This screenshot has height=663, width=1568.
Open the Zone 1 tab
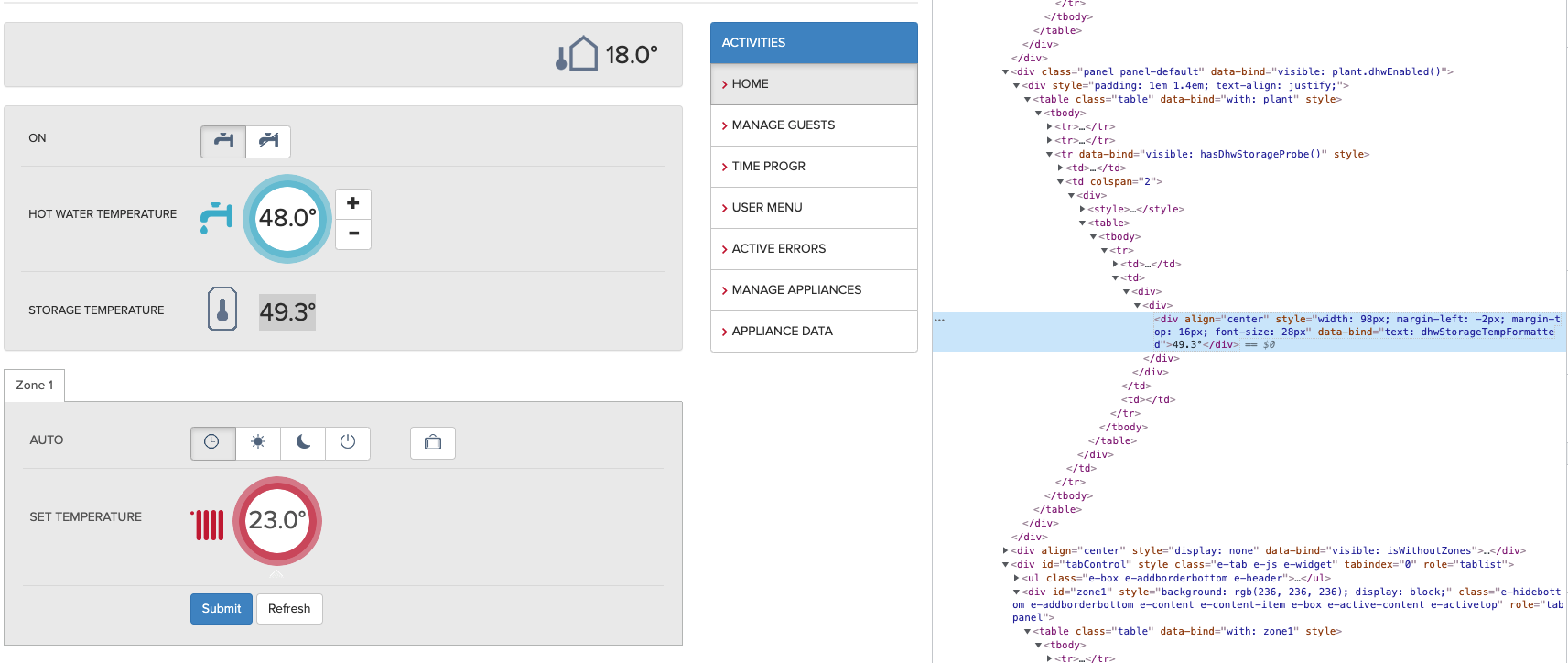pos(35,386)
